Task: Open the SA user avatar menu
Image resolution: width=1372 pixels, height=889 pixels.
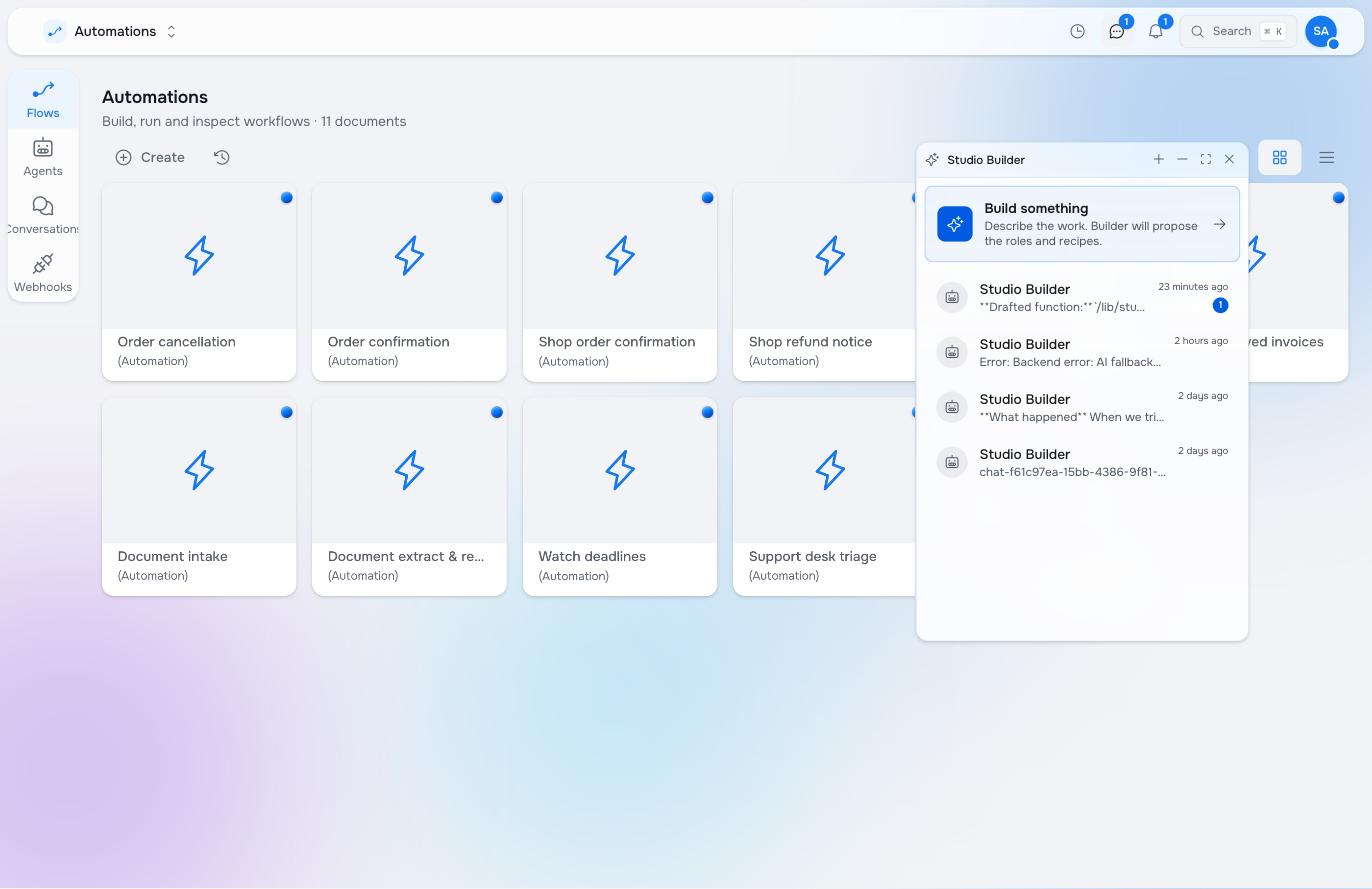Action: pyautogui.click(x=1321, y=31)
